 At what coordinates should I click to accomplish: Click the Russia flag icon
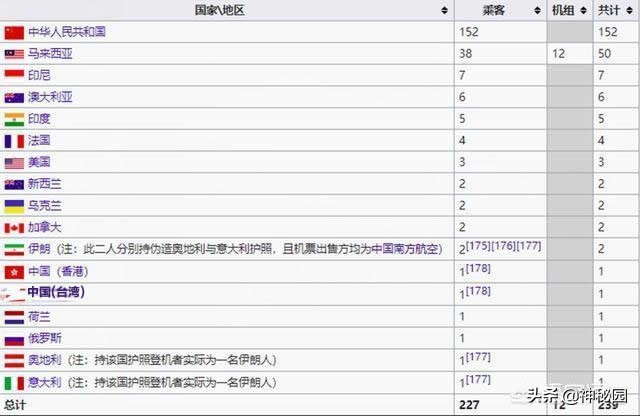(14, 339)
